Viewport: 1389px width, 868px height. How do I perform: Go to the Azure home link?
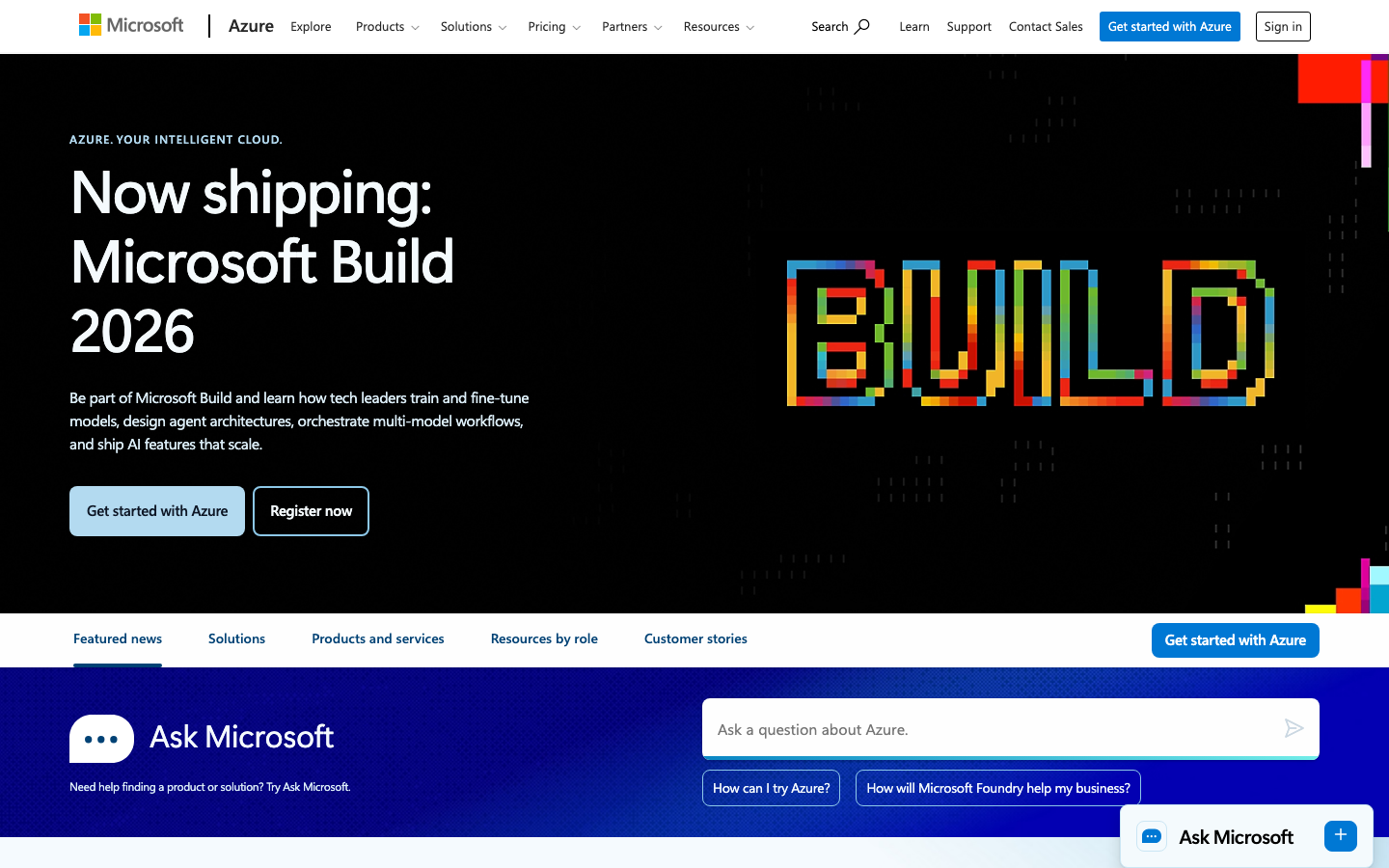(251, 26)
